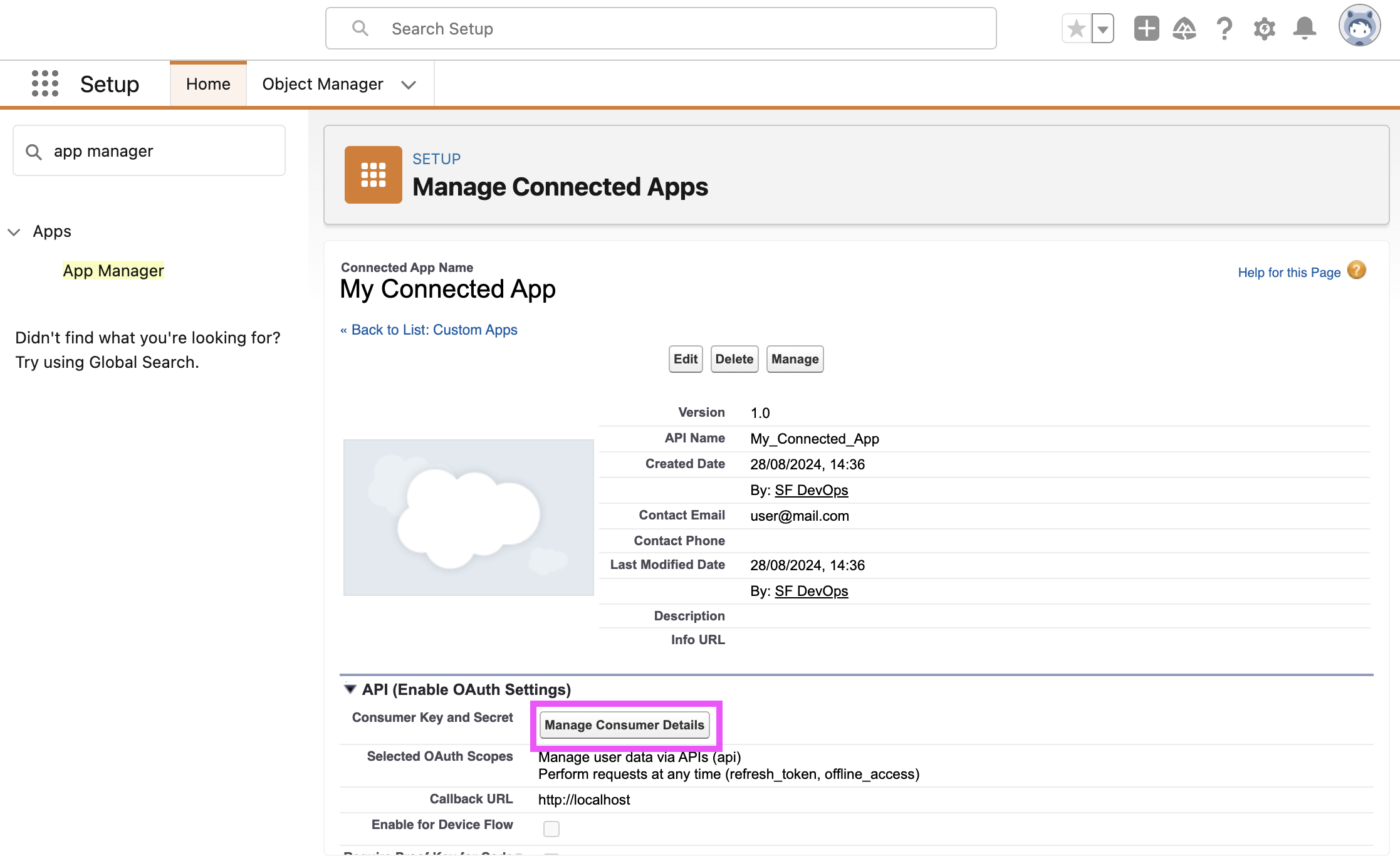This screenshot has width=1400, height=866.
Task: Switch to the Home tab
Action: tap(208, 84)
